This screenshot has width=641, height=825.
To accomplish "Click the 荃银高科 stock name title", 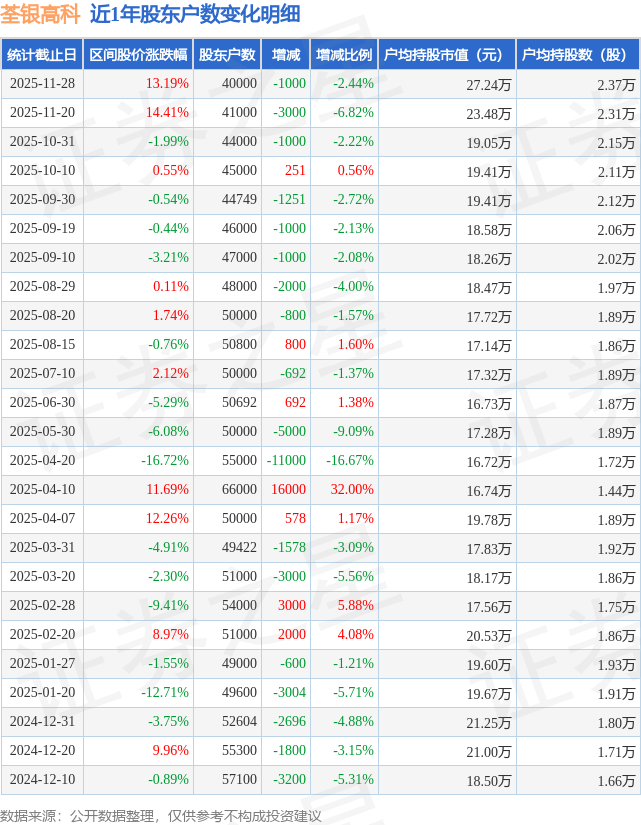I will pyautogui.click(x=40, y=15).
